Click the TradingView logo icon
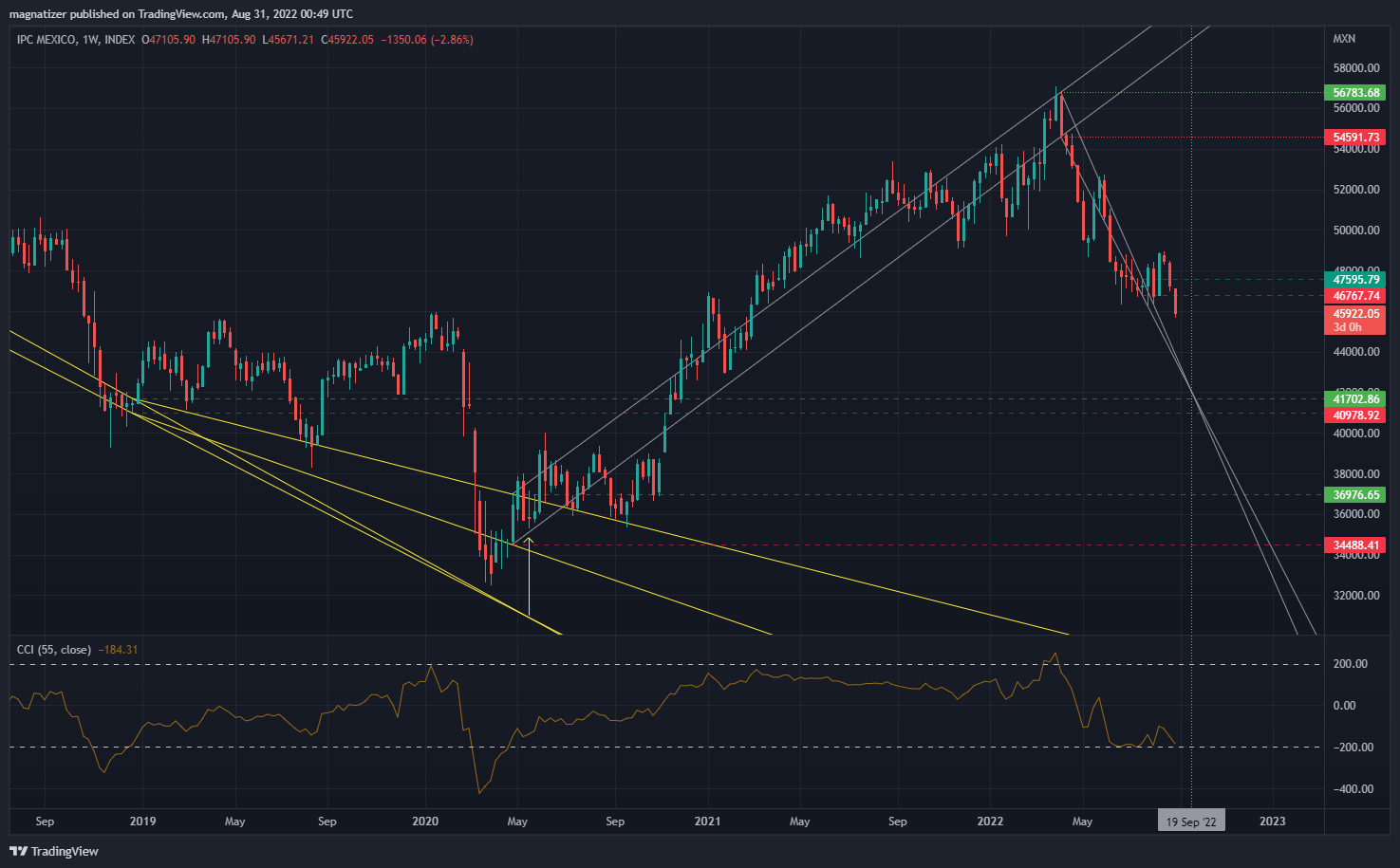The height and width of the screenshot is (868, 1400). (x=18, y=851)
